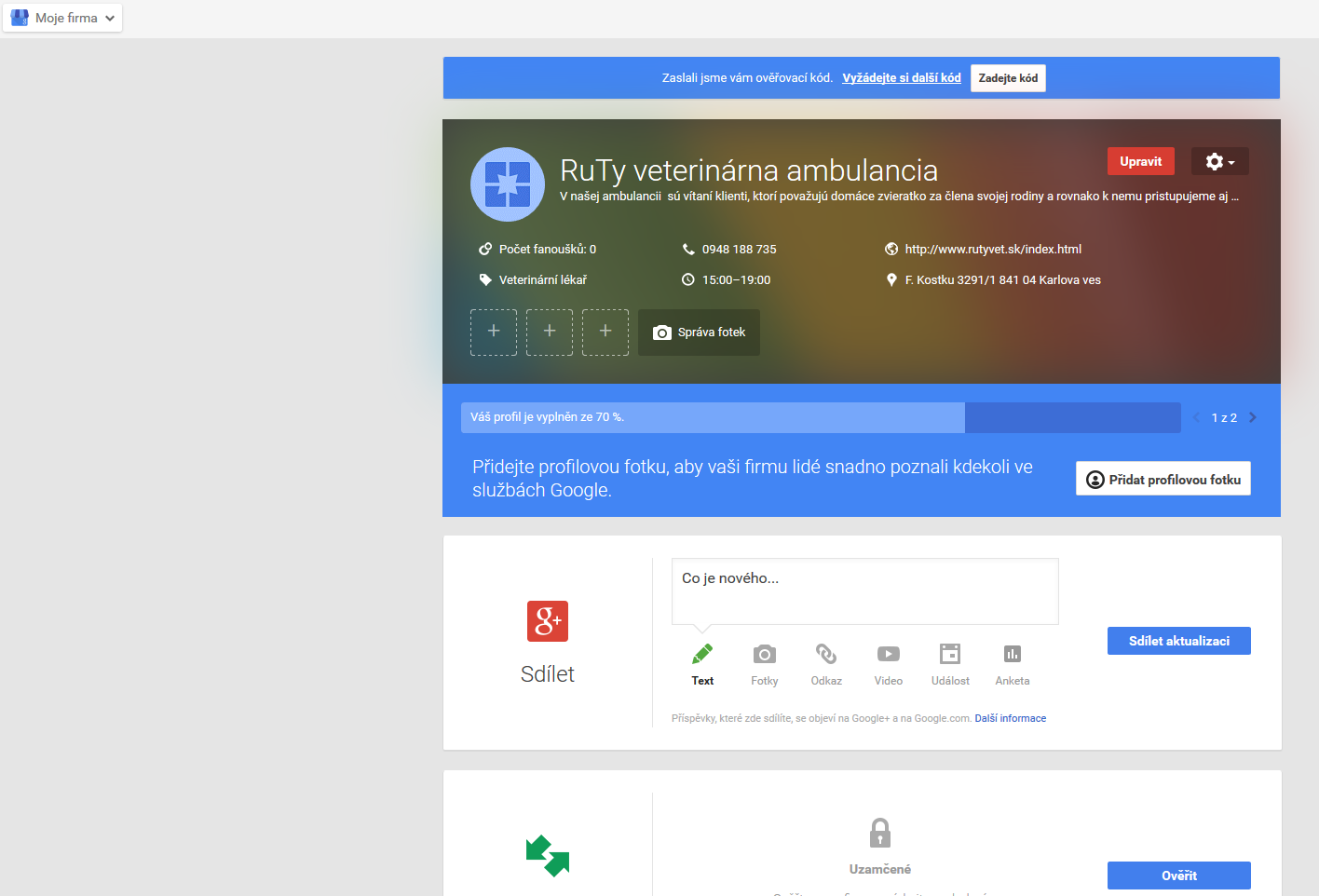Click the green arrows insights icon
The height and width of the screenshot is (896, 1319).
[548, 856]
